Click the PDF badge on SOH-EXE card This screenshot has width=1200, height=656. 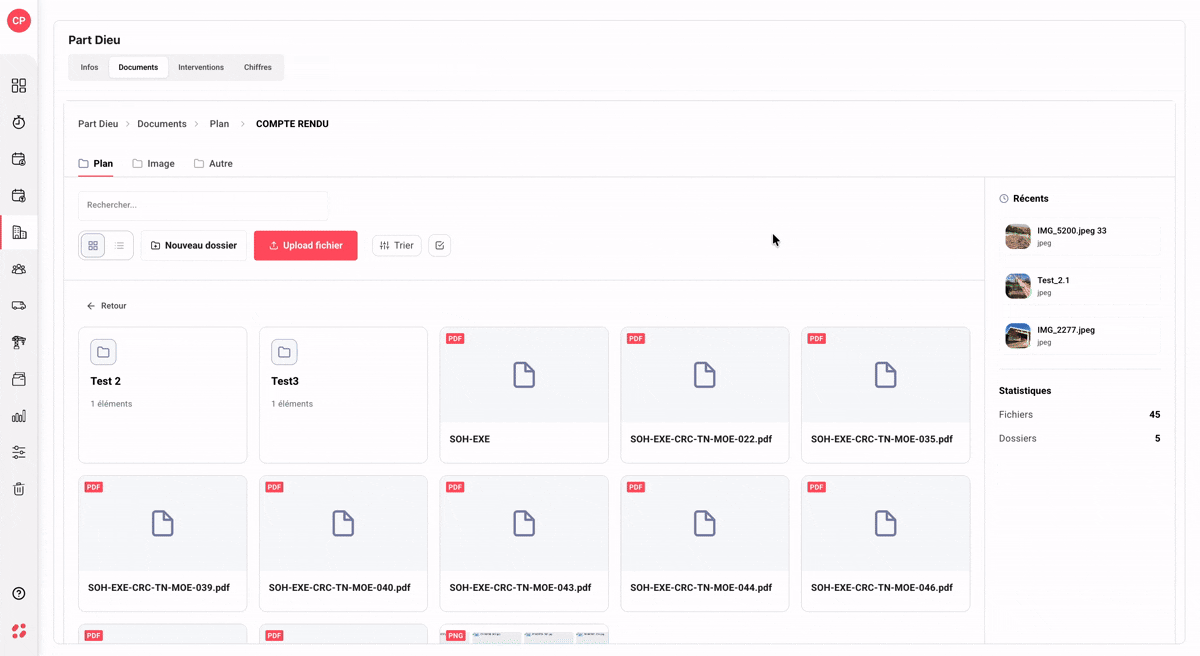(455, 339)
